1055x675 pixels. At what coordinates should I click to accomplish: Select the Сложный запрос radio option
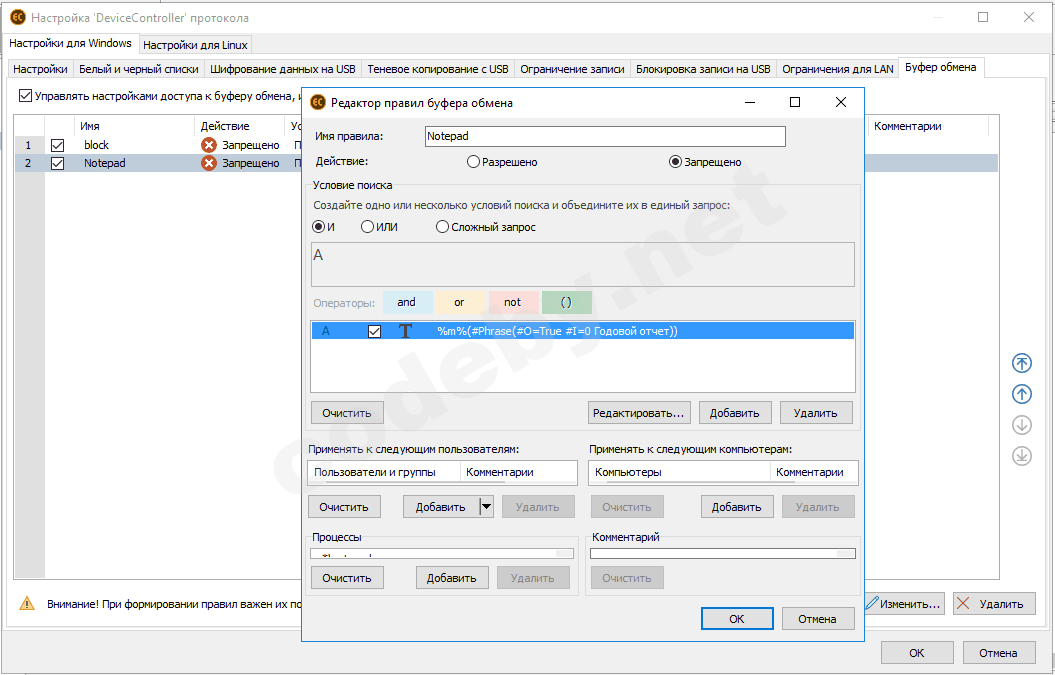pos(442,227)
